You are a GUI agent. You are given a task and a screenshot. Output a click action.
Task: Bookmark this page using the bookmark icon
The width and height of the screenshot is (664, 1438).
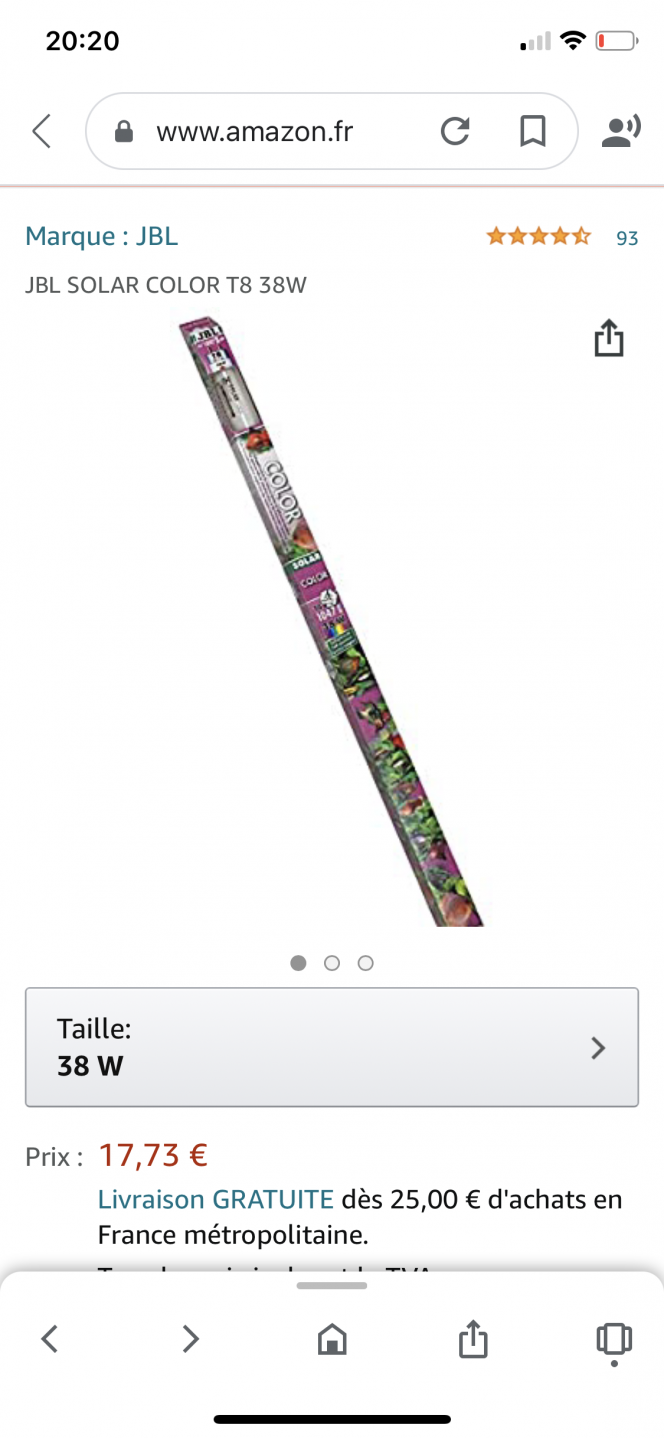(533, 131)
